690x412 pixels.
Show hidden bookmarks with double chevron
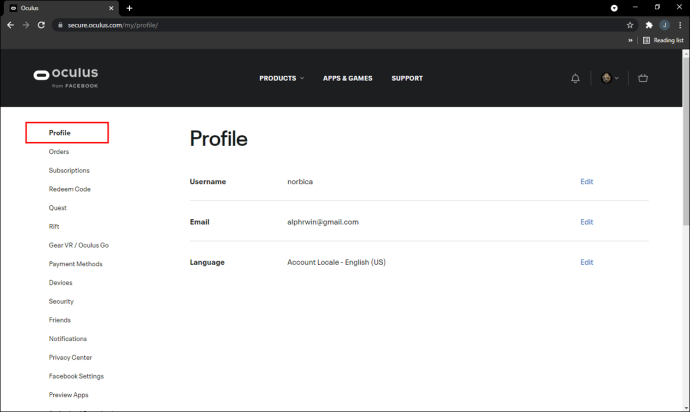click(630, 40)
